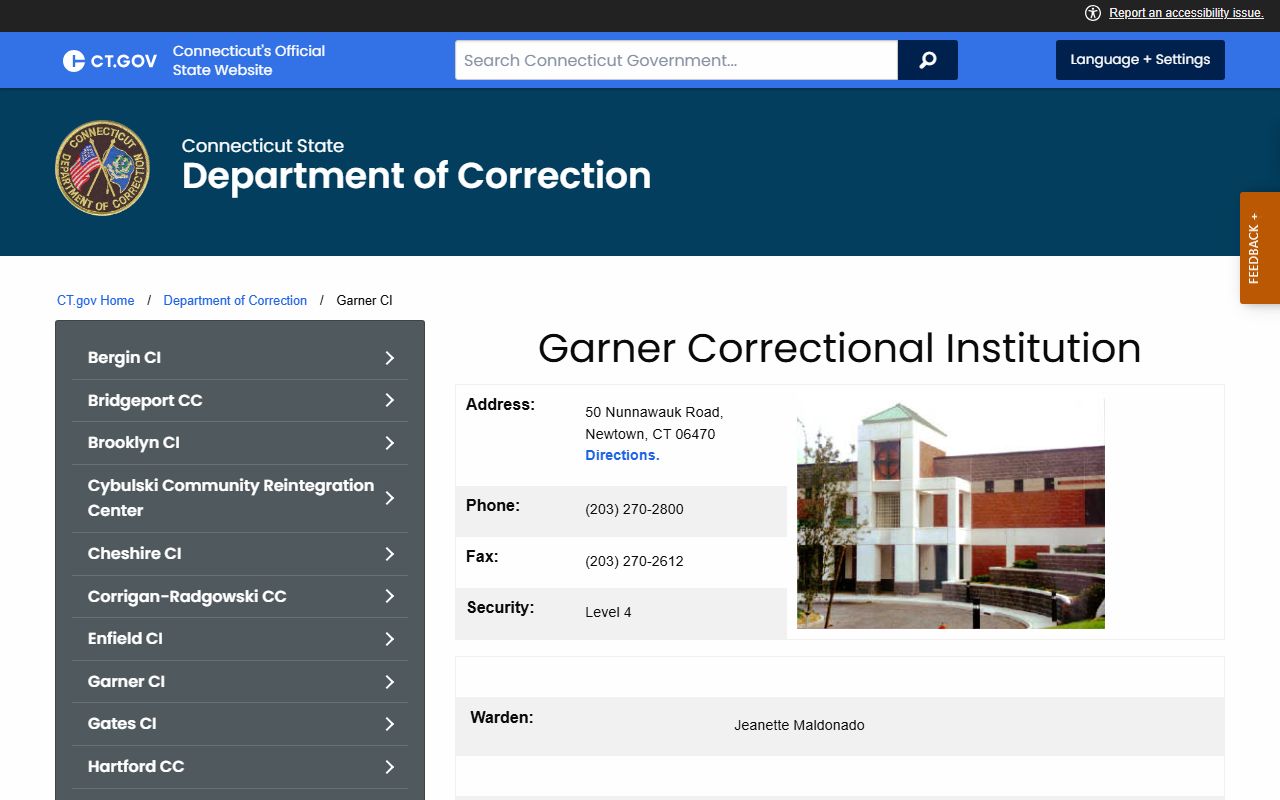This screenshot has width=1280, height=800.
Task: Click the Department of Correction header title
Action: click(x=416, y=176)
